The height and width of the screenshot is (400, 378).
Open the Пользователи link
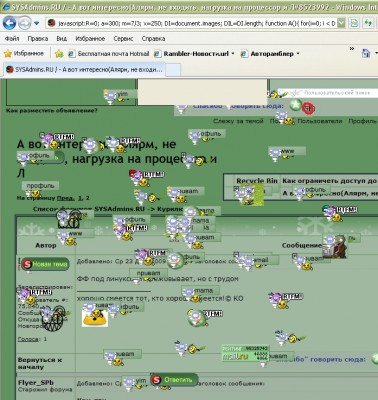[320, 121]
